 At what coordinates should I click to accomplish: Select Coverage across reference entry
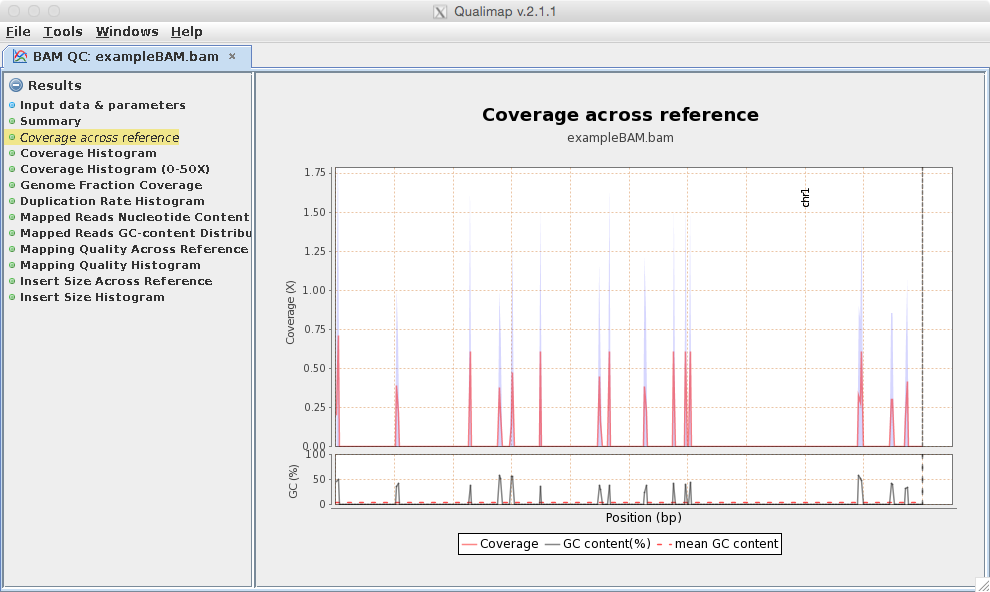pos(99,137)
